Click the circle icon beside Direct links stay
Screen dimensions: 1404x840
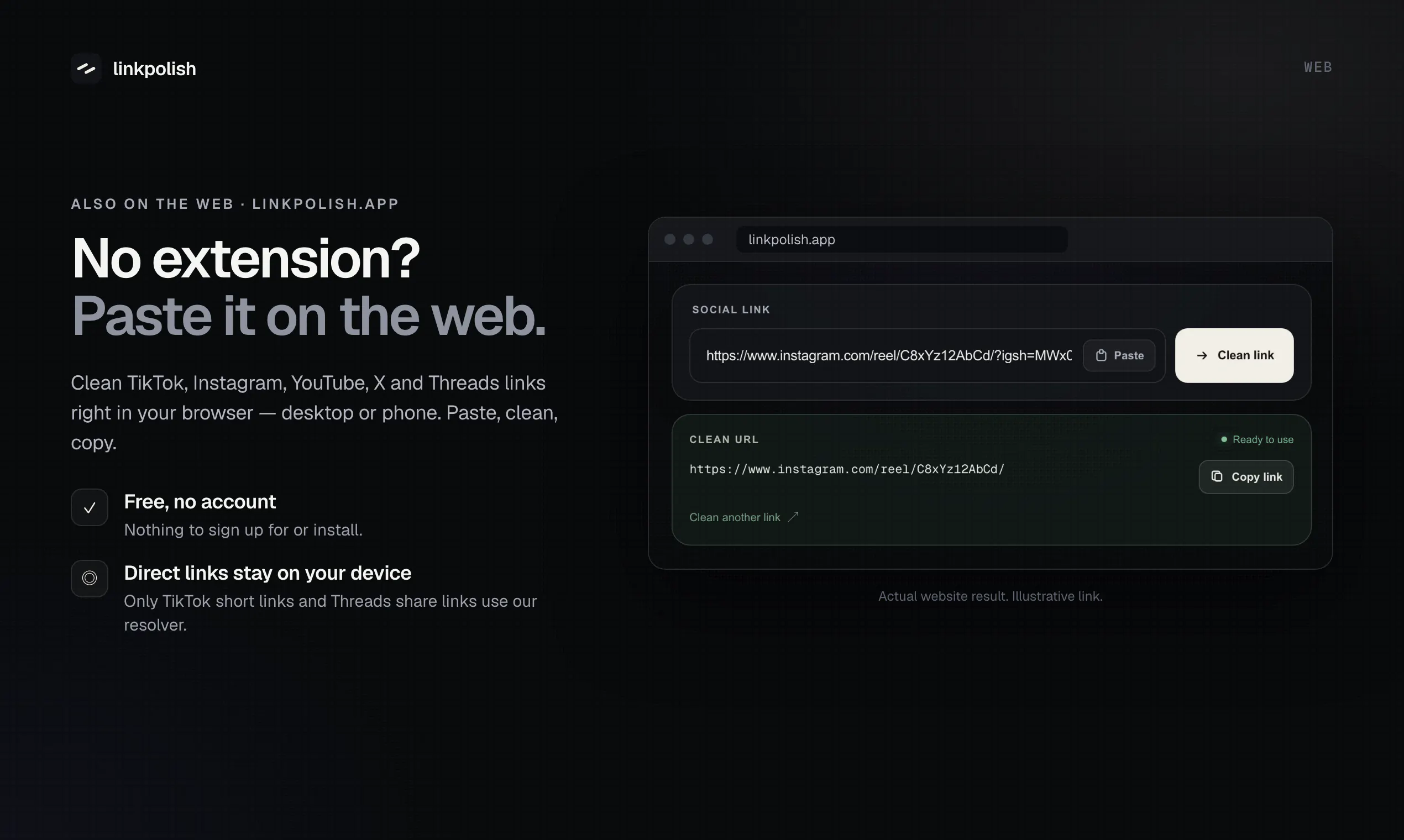(90, 579)
